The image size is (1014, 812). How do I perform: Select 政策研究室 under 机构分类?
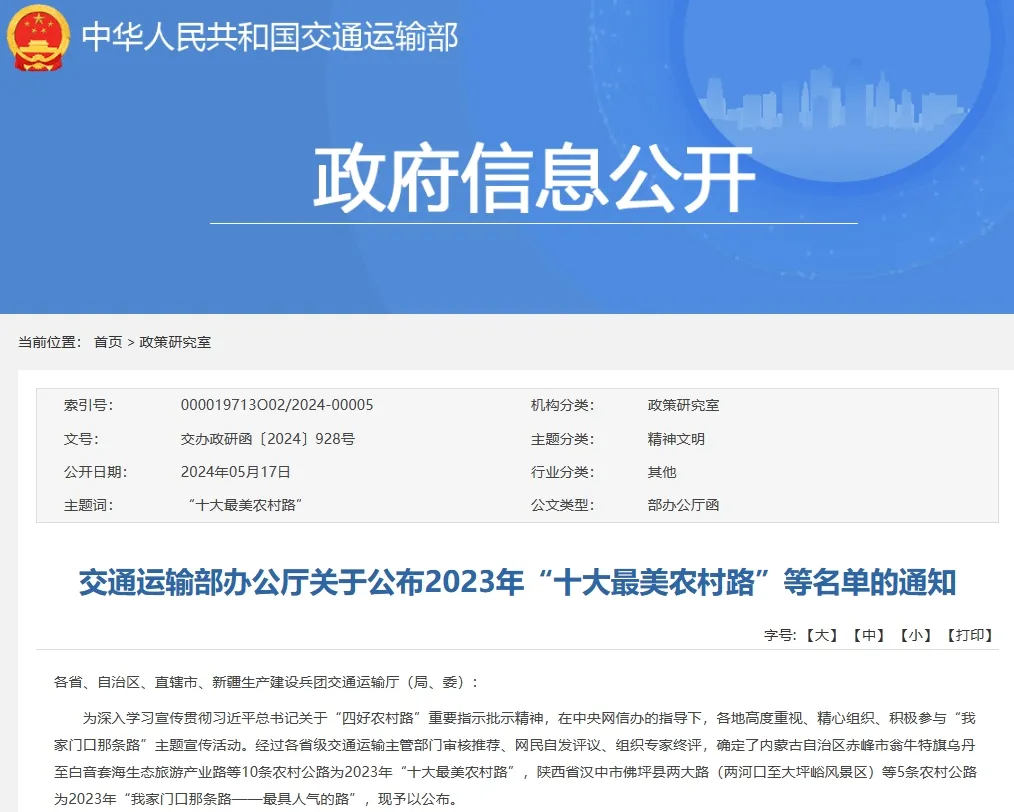coord(683,405)
